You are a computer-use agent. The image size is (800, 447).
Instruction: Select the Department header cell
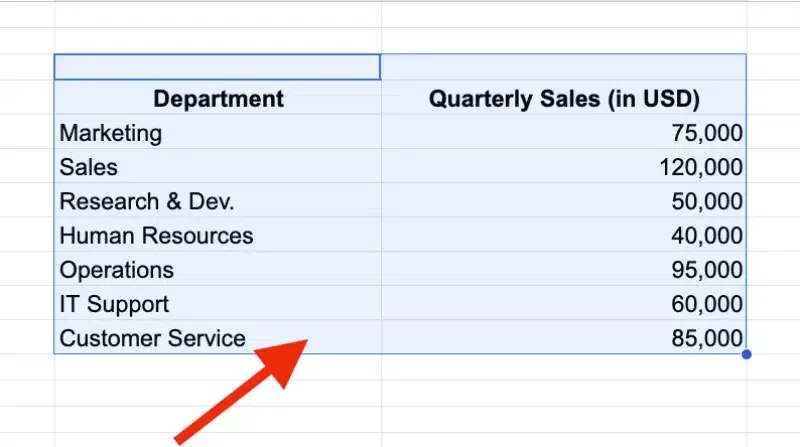coord(218,97)
